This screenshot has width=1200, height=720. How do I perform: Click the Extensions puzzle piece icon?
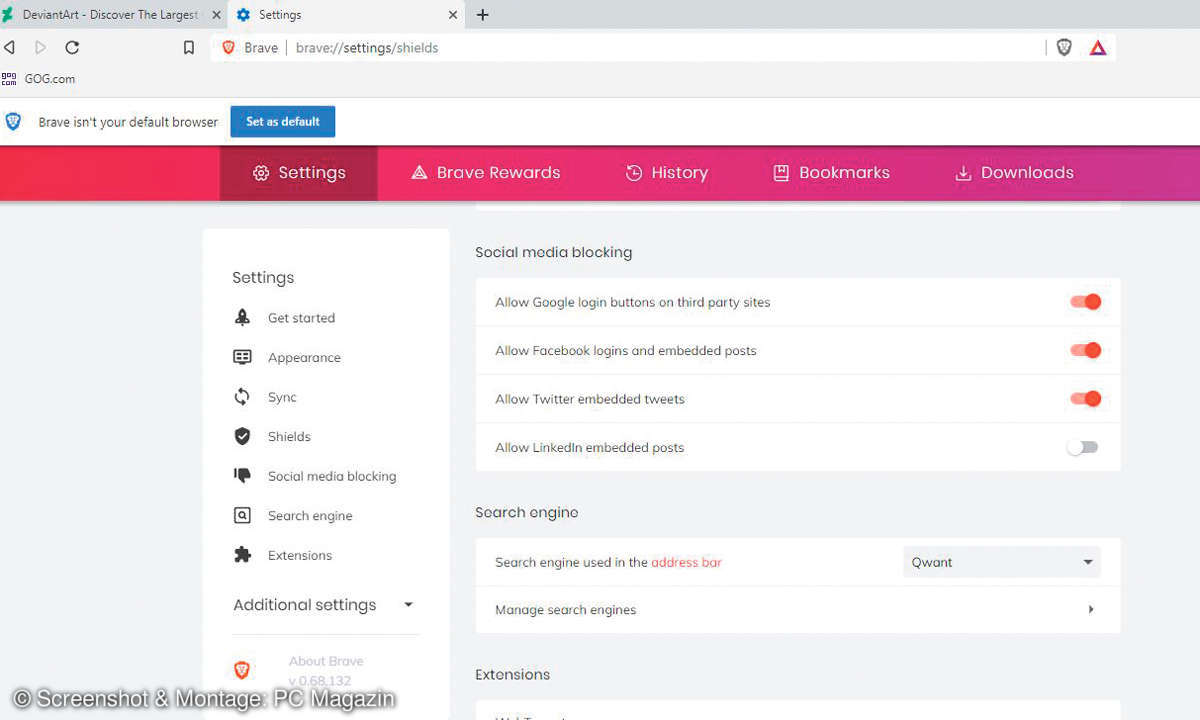242,555
